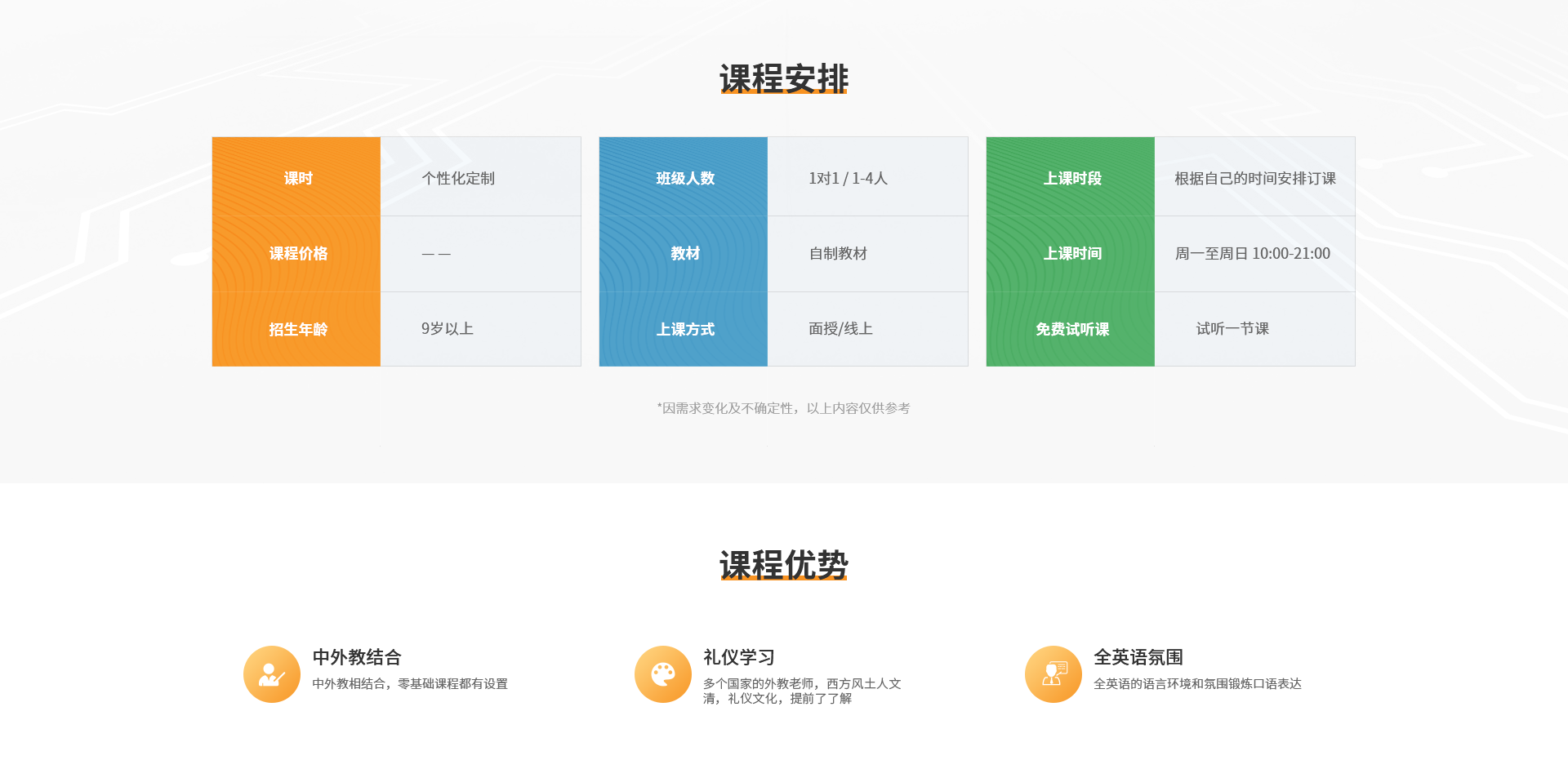Image resolution: width=1568 pixels, height=769 pixels.
Task: Click the blue 上课方式 label cell
Action: pos(684,329)
